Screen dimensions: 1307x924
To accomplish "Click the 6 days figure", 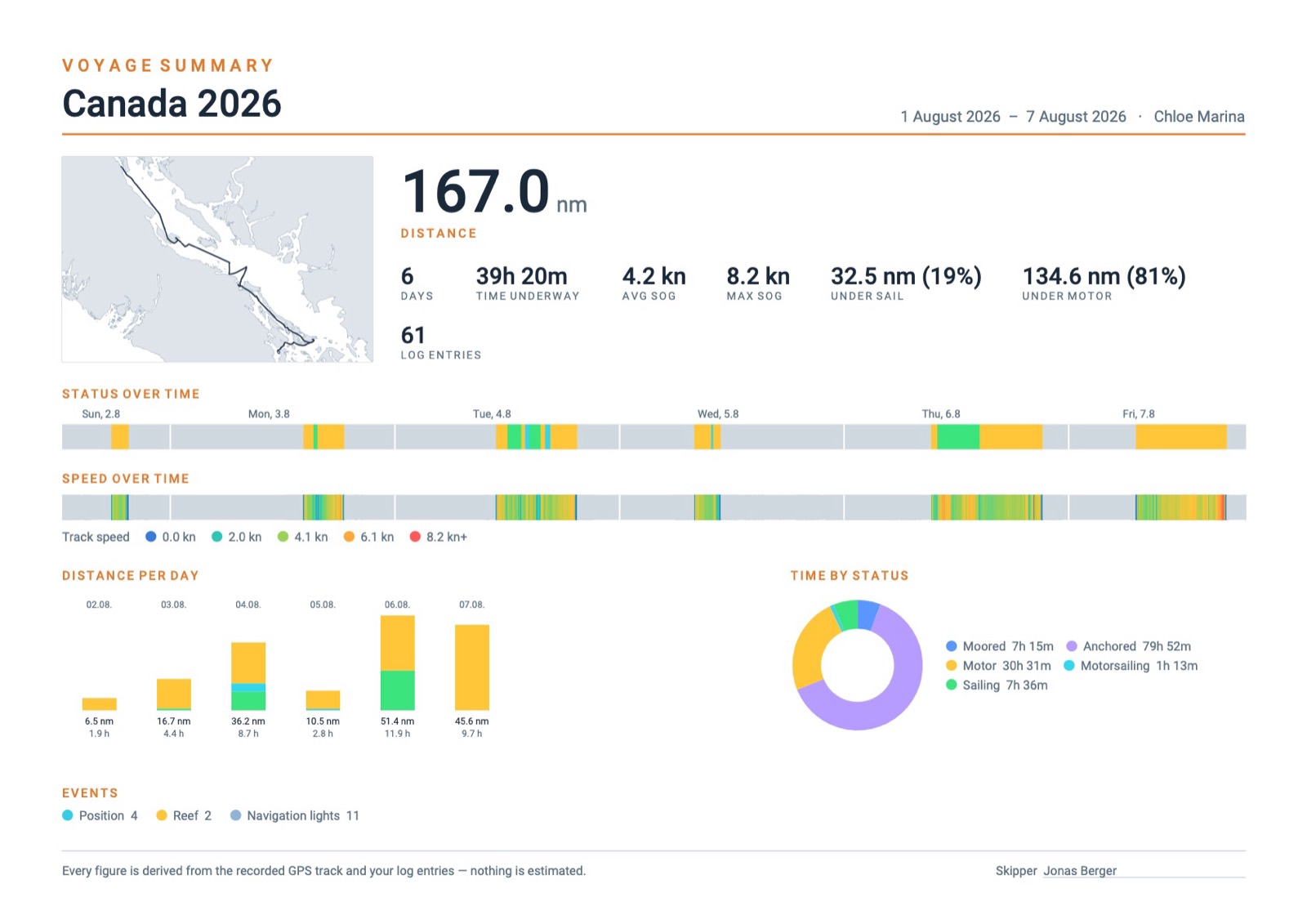I will click(x=408, y=276).
